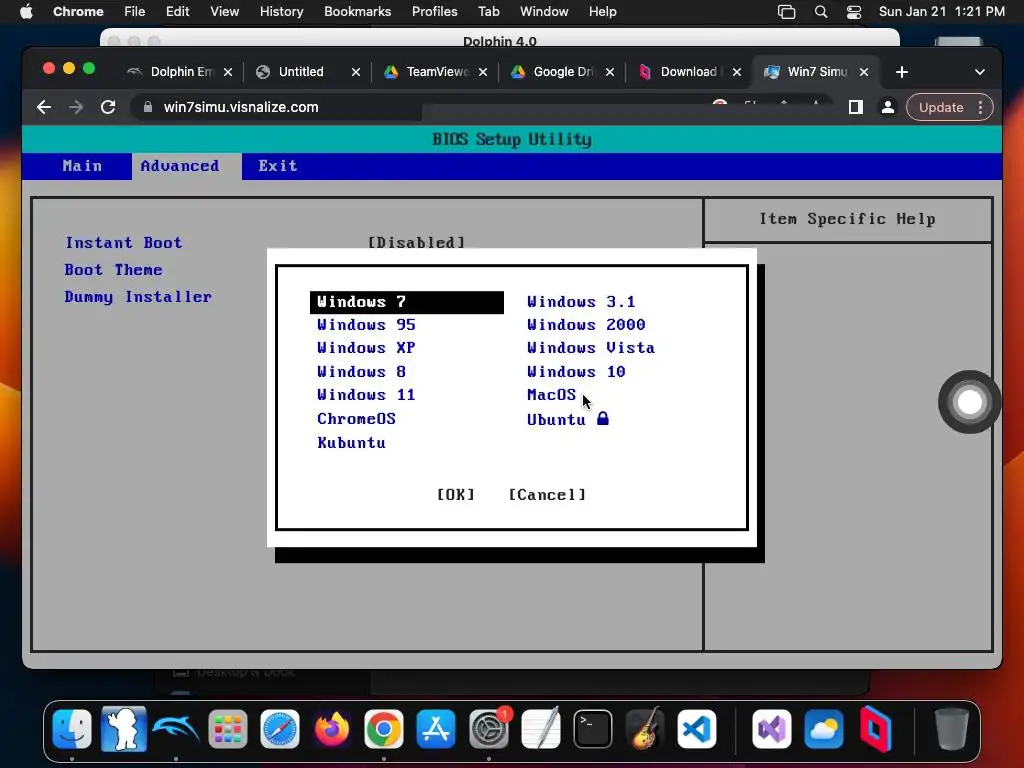Launch Terminal from the Dock
This screenshot has width=1024, height=768.
point(593,729)
